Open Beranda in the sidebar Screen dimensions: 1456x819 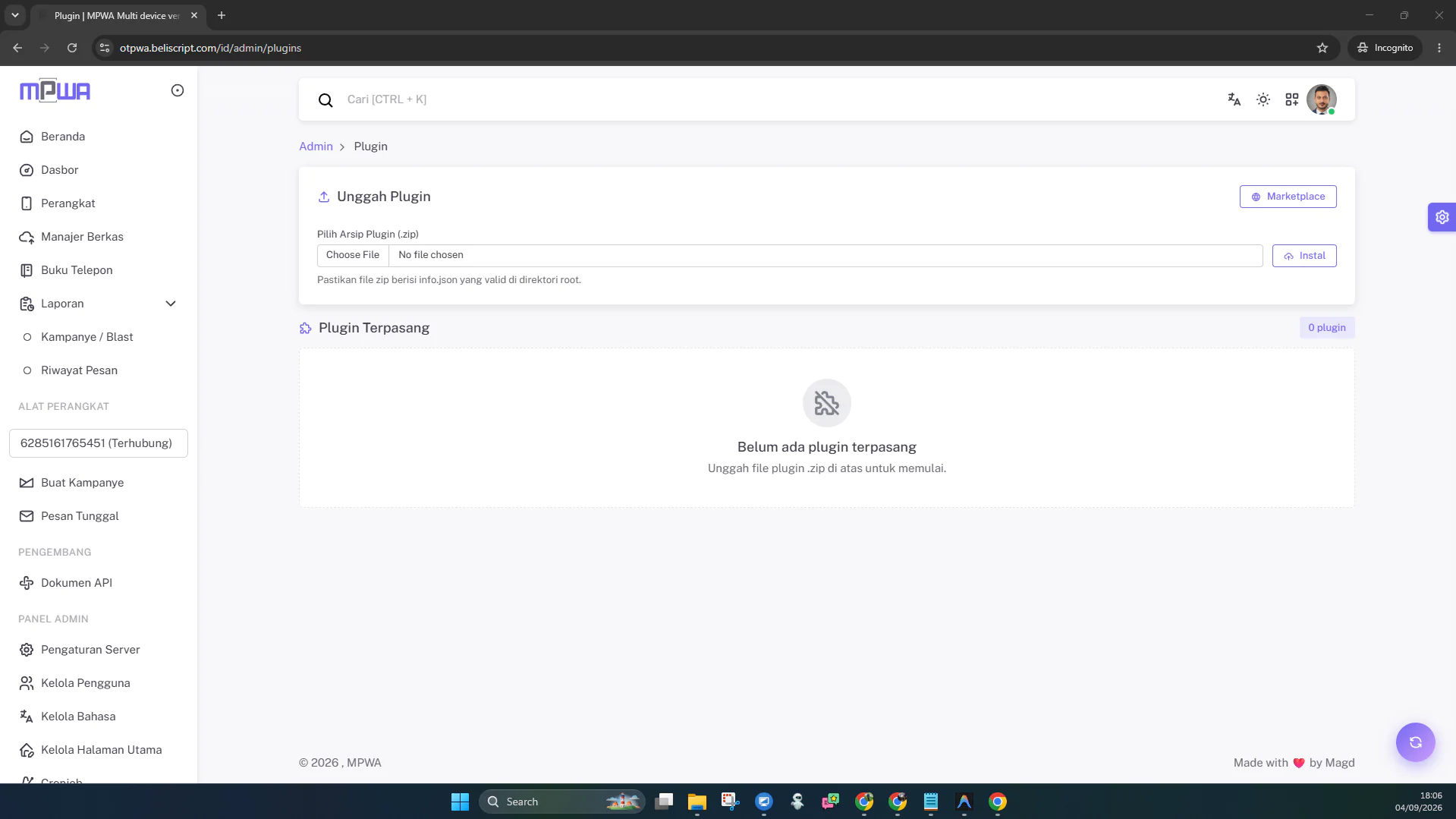tap(99, 137)
